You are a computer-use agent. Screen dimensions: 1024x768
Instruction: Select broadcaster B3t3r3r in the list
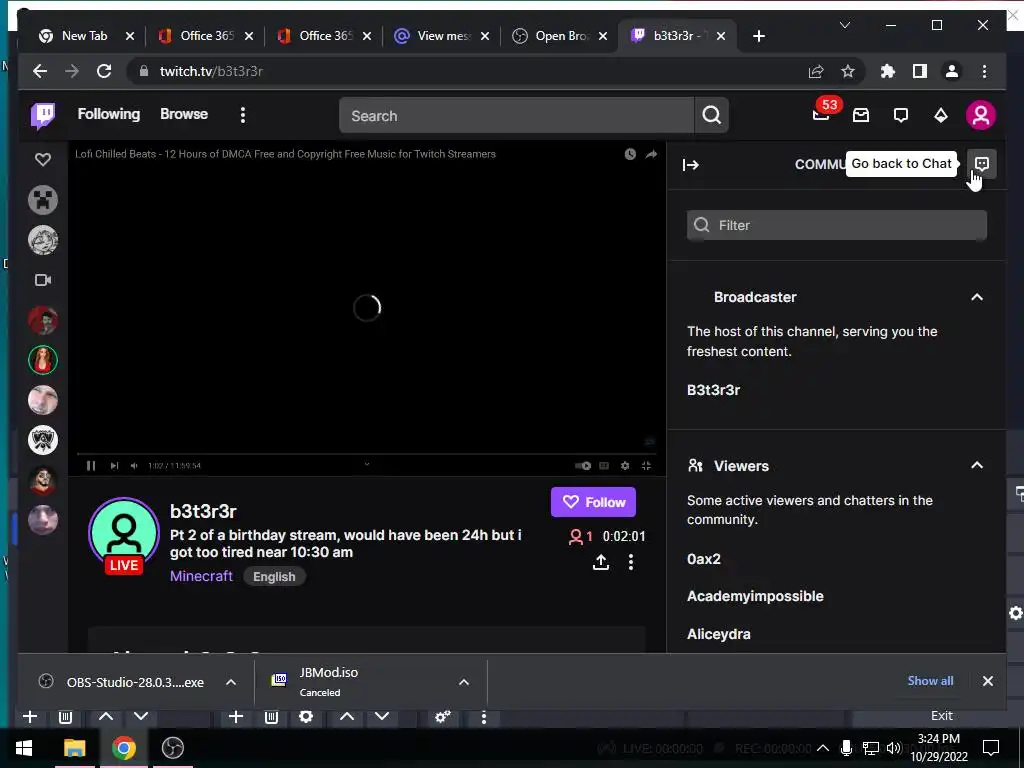[x=713, y=390]
